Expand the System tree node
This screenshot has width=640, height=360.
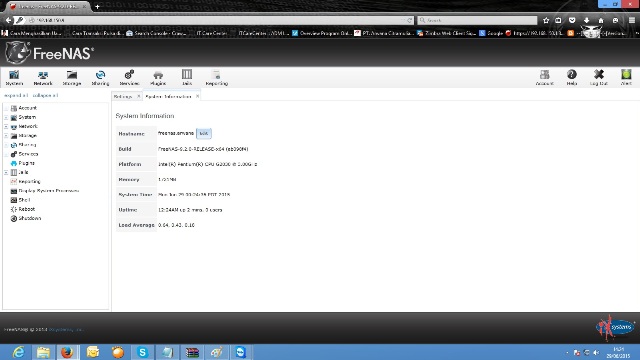click(x=6, y=118)
